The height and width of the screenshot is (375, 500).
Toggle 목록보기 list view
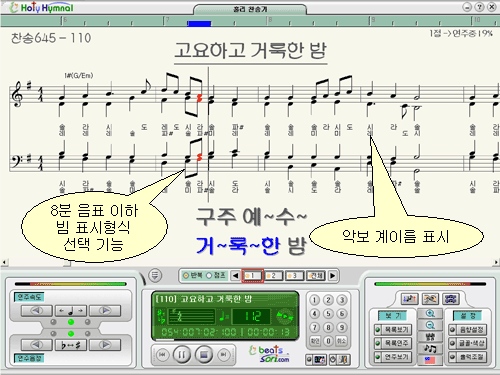(393, 330)
